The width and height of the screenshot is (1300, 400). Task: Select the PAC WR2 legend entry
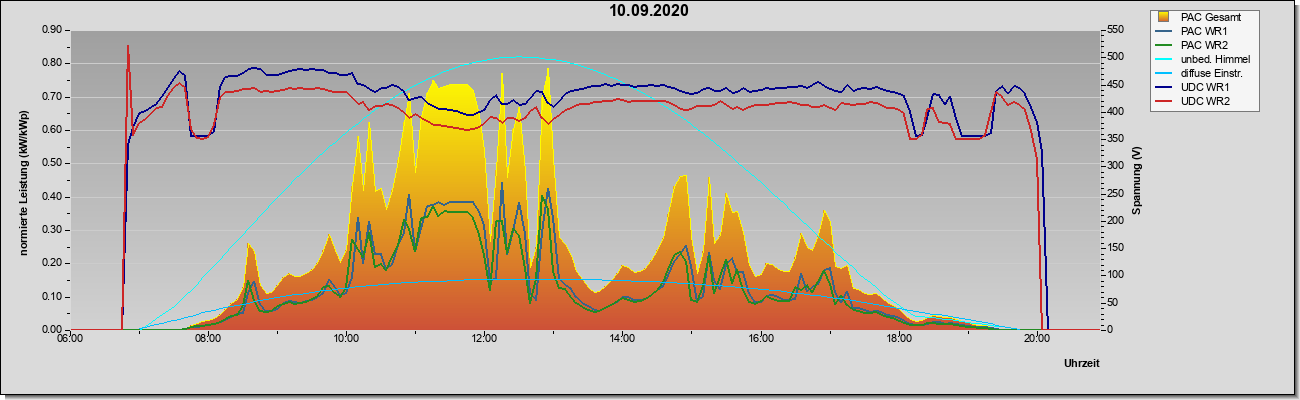pos(1204,45)
